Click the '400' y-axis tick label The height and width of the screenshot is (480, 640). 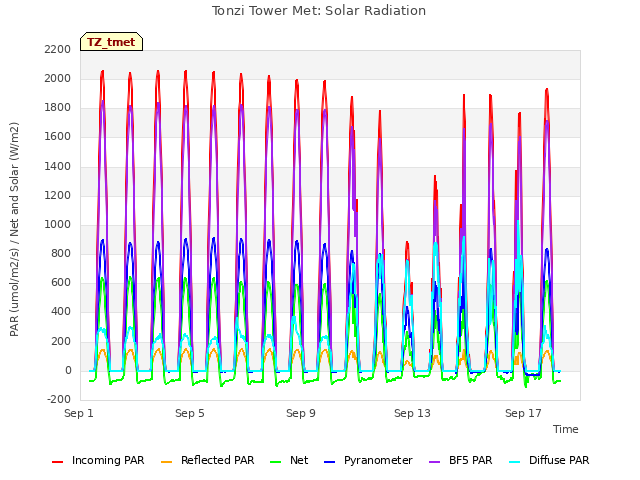point(61,312)
